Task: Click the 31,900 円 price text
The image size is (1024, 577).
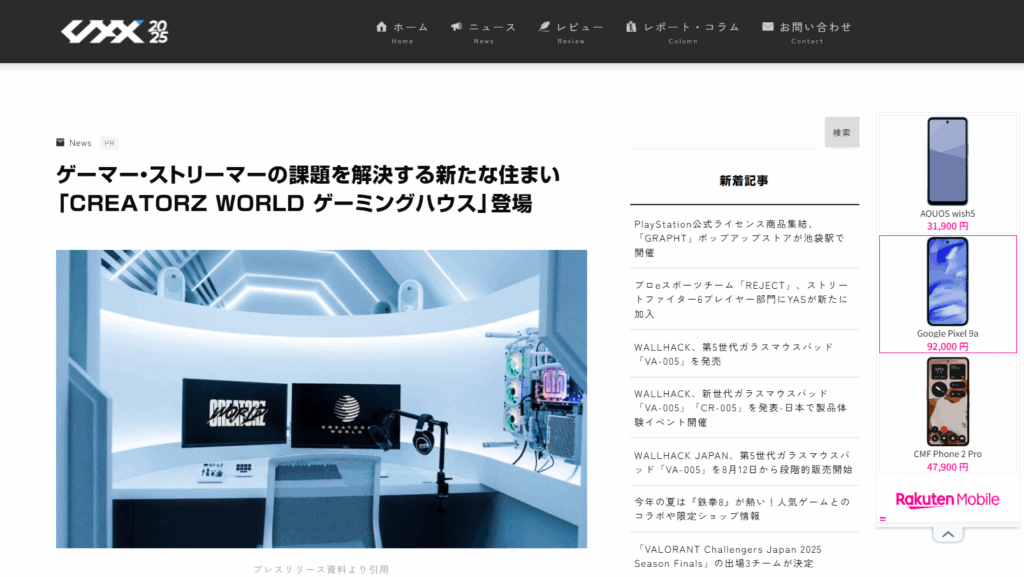Action: (x=948, y=226)
